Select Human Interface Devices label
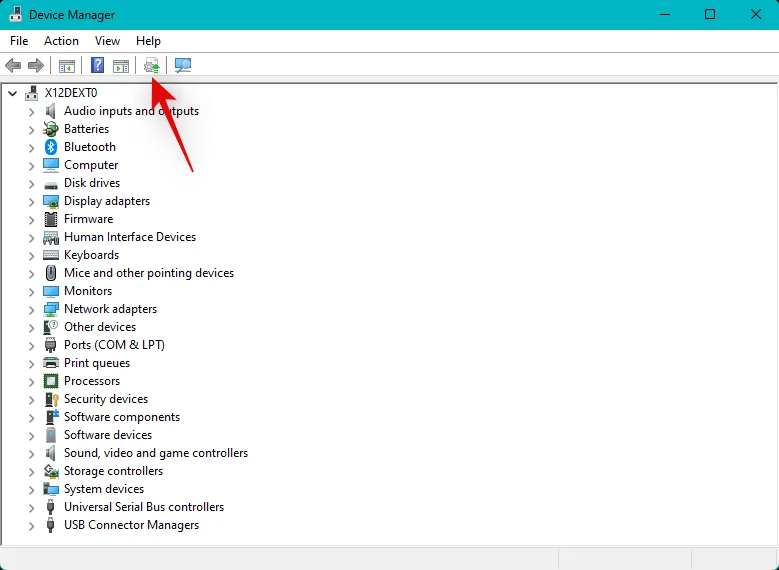This screenshot has height=570, width=779. pos(130,237)
